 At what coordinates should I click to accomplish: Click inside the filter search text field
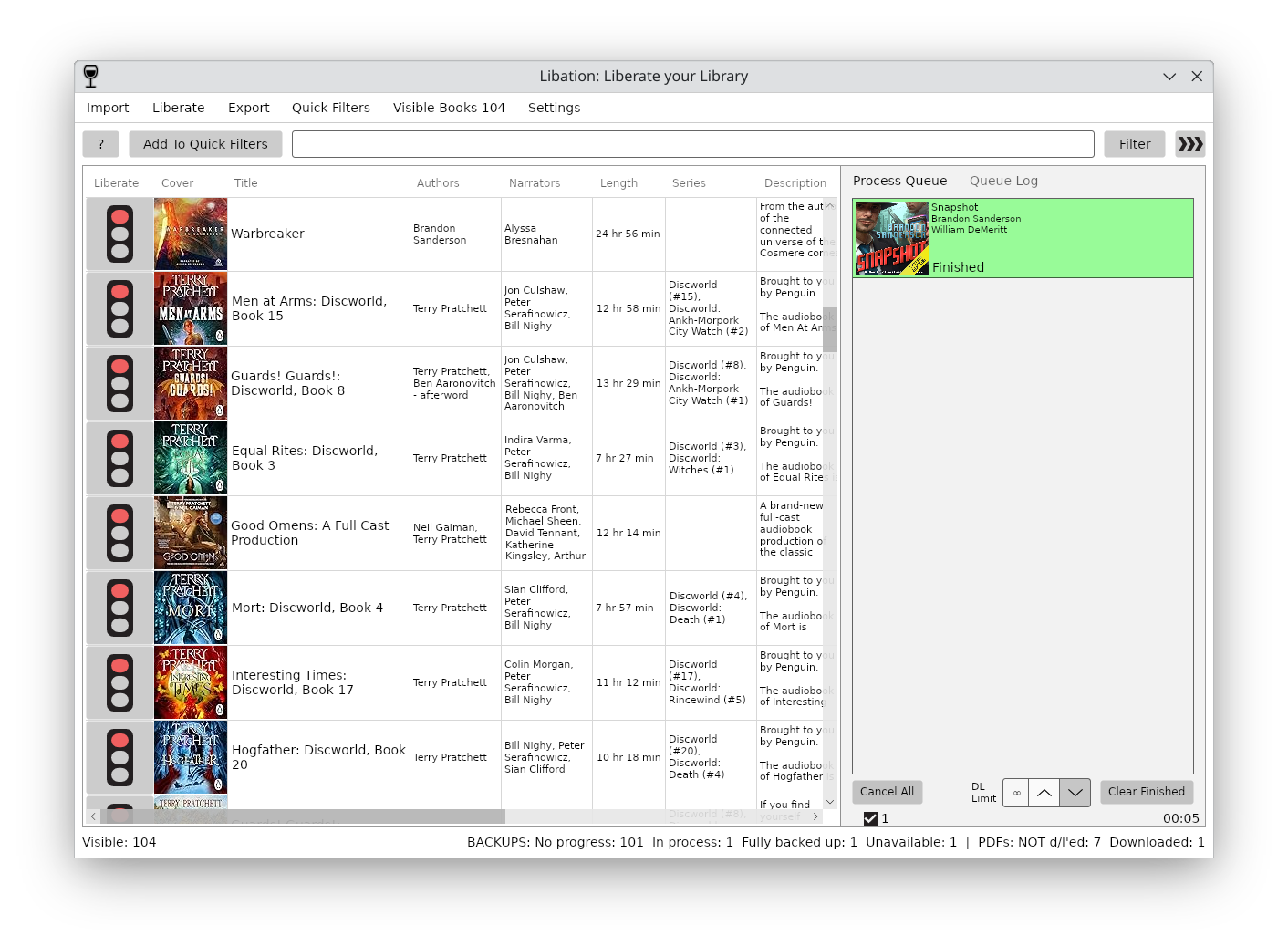pyautogui.click(x=692, y=144)
